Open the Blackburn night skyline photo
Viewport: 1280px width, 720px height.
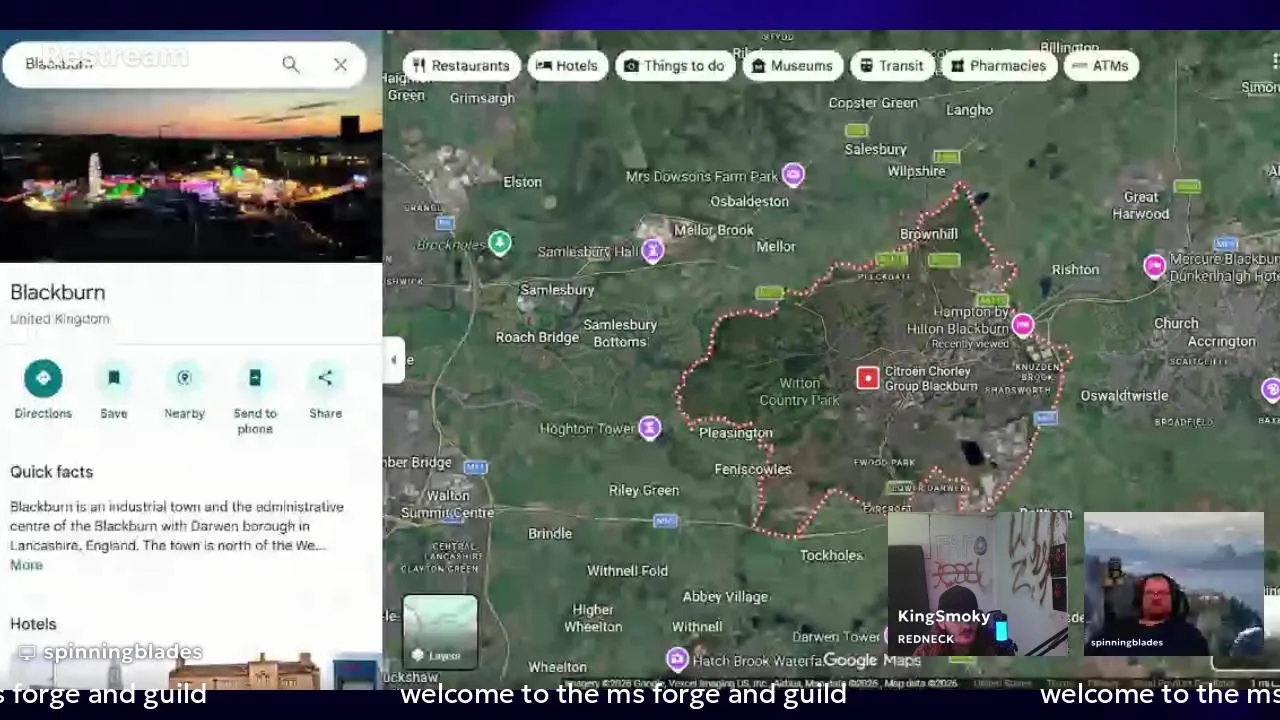(190, 175)
